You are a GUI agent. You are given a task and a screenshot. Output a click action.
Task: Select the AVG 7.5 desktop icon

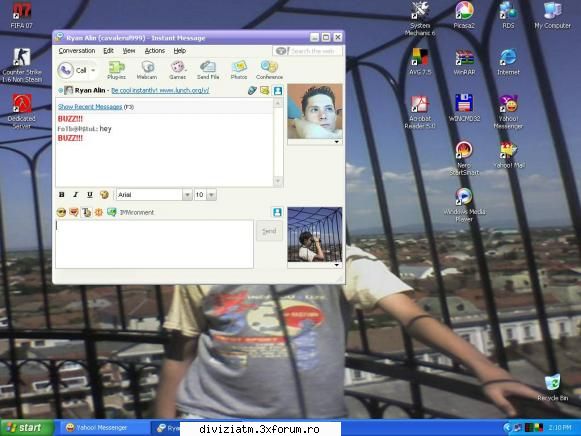click(x=420, y=62)
